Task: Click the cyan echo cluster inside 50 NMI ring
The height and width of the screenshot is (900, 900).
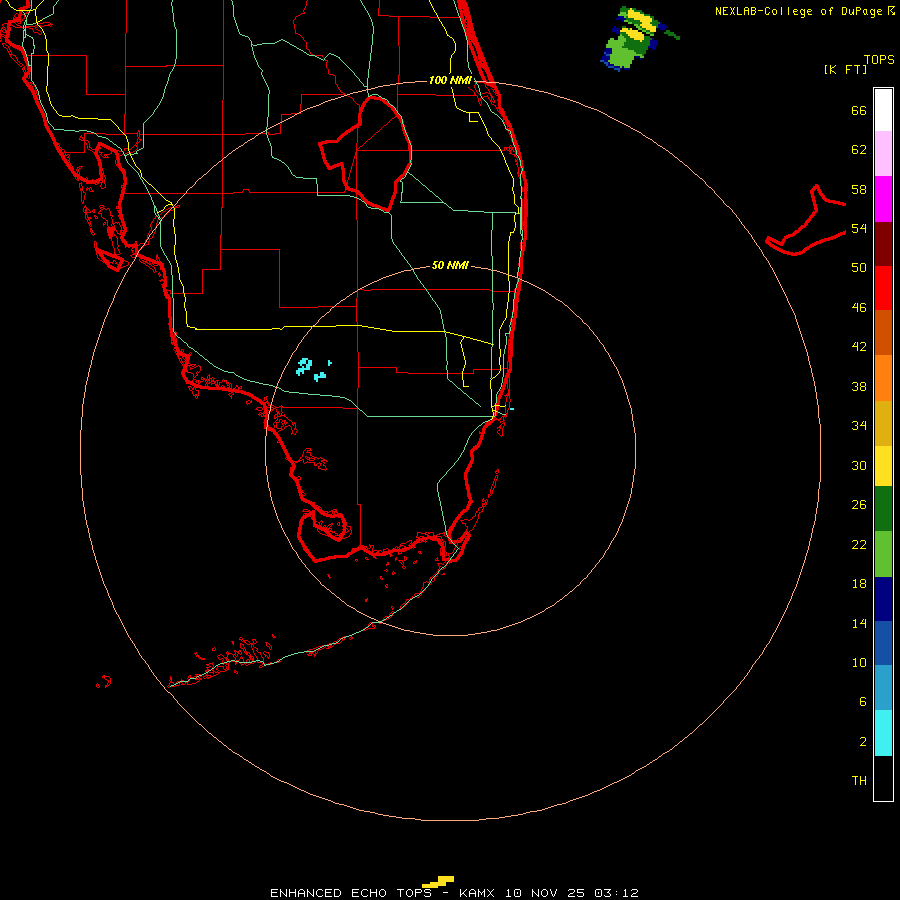Action: (313, 369)
